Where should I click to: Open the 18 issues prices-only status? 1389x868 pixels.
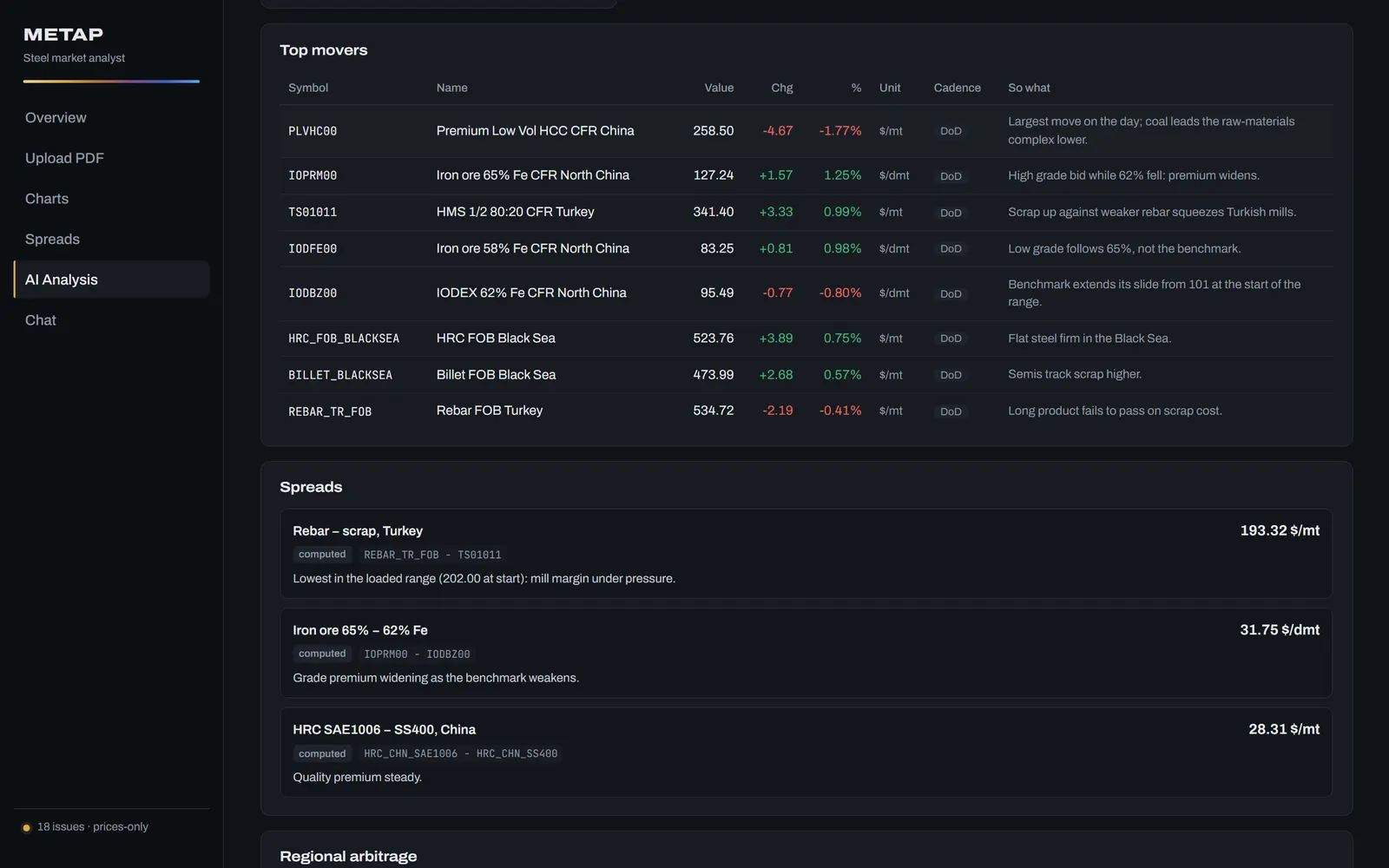[93, 827]
